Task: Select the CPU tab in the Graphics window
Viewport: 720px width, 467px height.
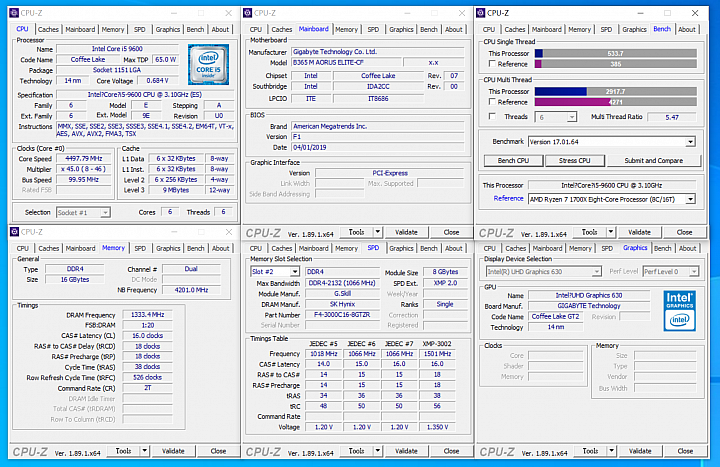Action: pyautogui.click(x=489, y=248)
